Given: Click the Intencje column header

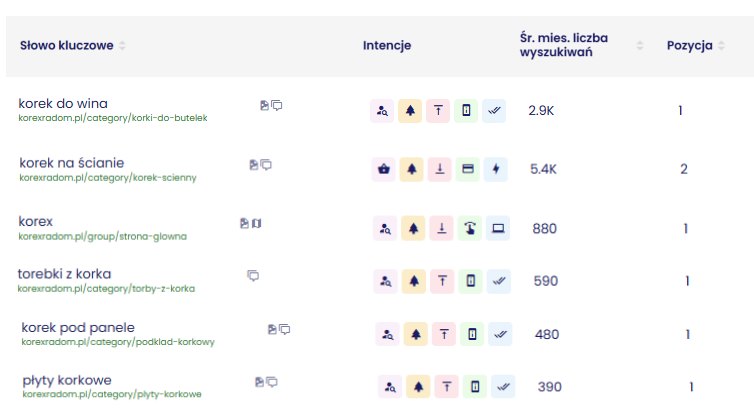Looking at the screenshot, I should (387, 46).
